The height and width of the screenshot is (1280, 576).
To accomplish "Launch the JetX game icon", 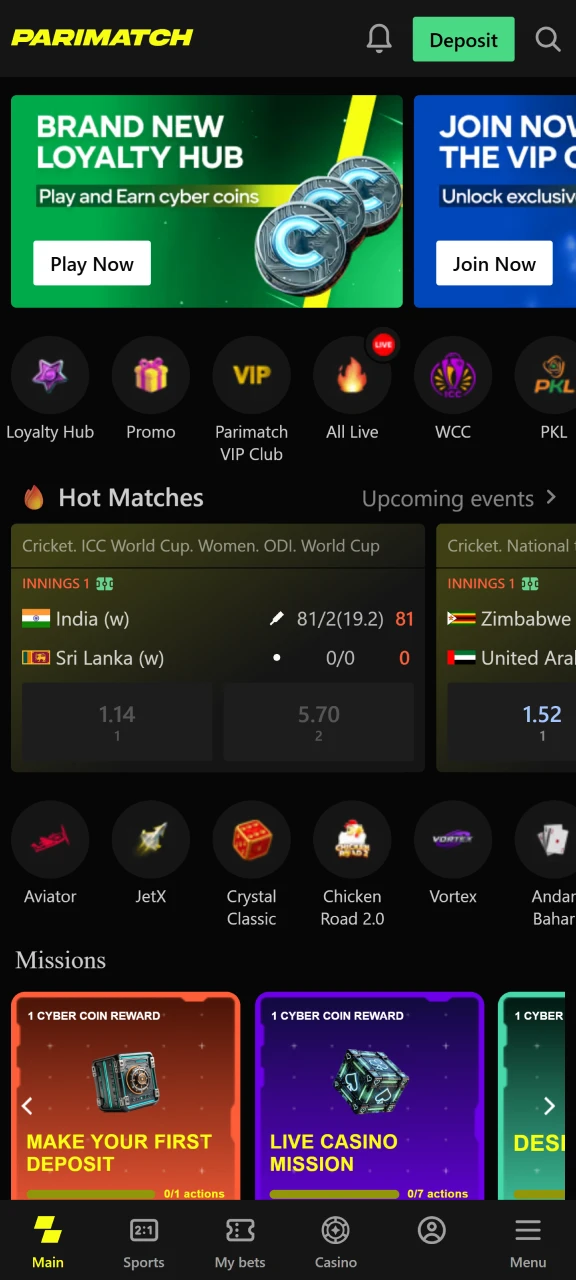I will pos(151,841).
